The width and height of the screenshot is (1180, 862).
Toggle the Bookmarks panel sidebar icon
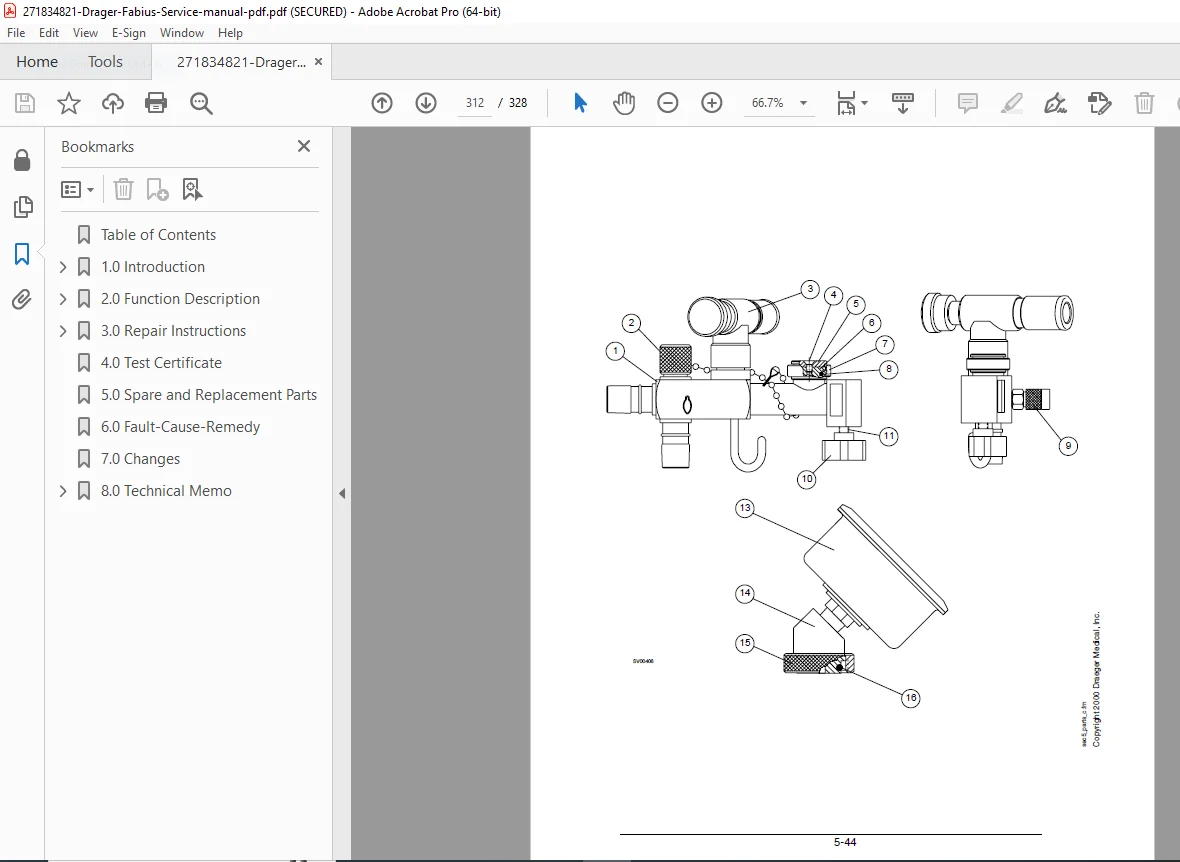[22, 254]
